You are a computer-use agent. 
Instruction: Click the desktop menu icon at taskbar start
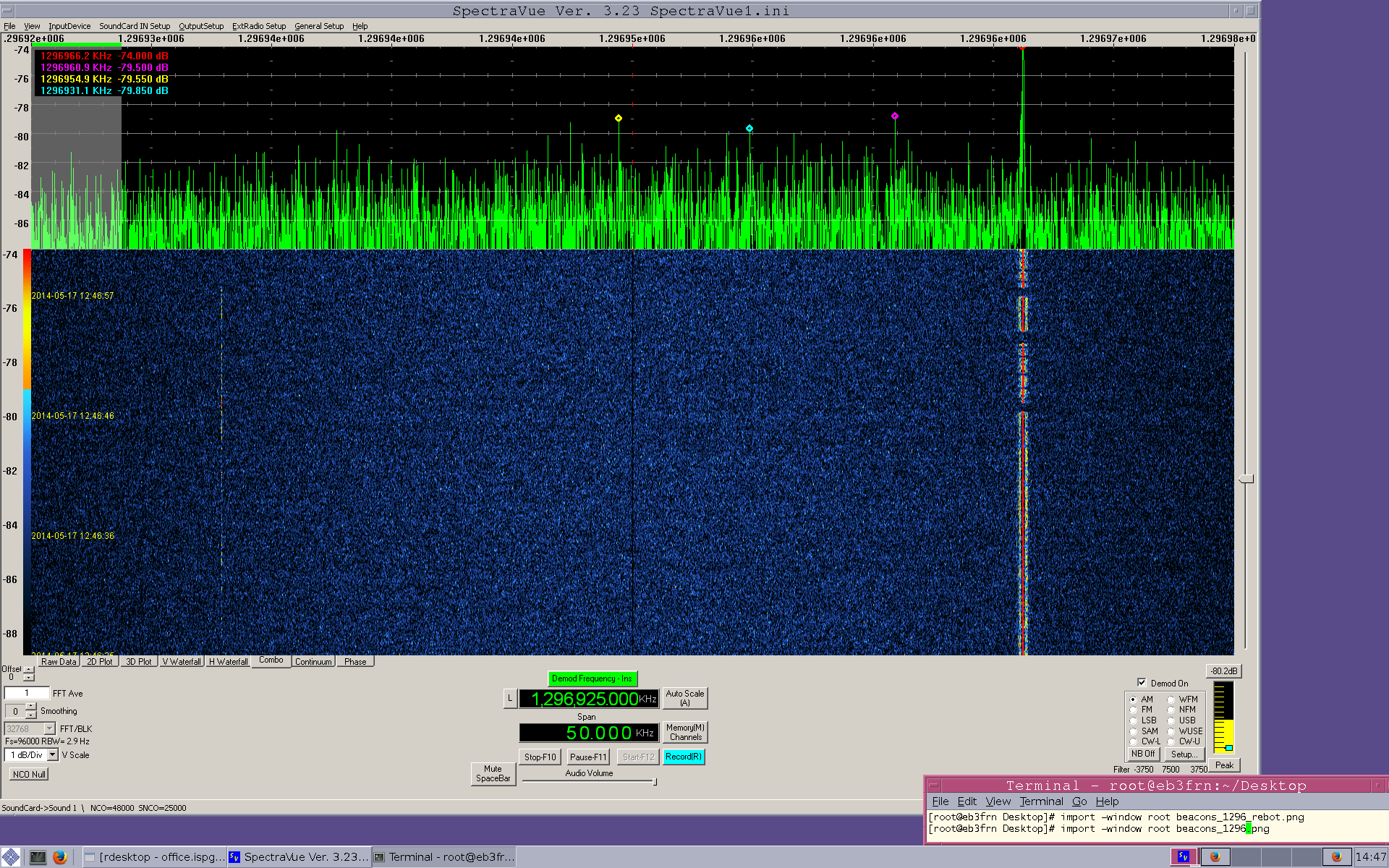(x=11, y=857)
